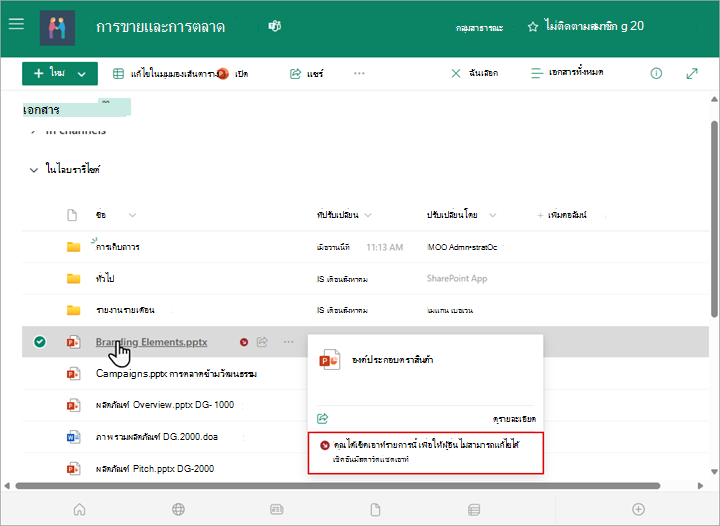The image size is (720, 526).
Task: Click the Word icon for DG.2000 document
Action: [x=73, y=436]
